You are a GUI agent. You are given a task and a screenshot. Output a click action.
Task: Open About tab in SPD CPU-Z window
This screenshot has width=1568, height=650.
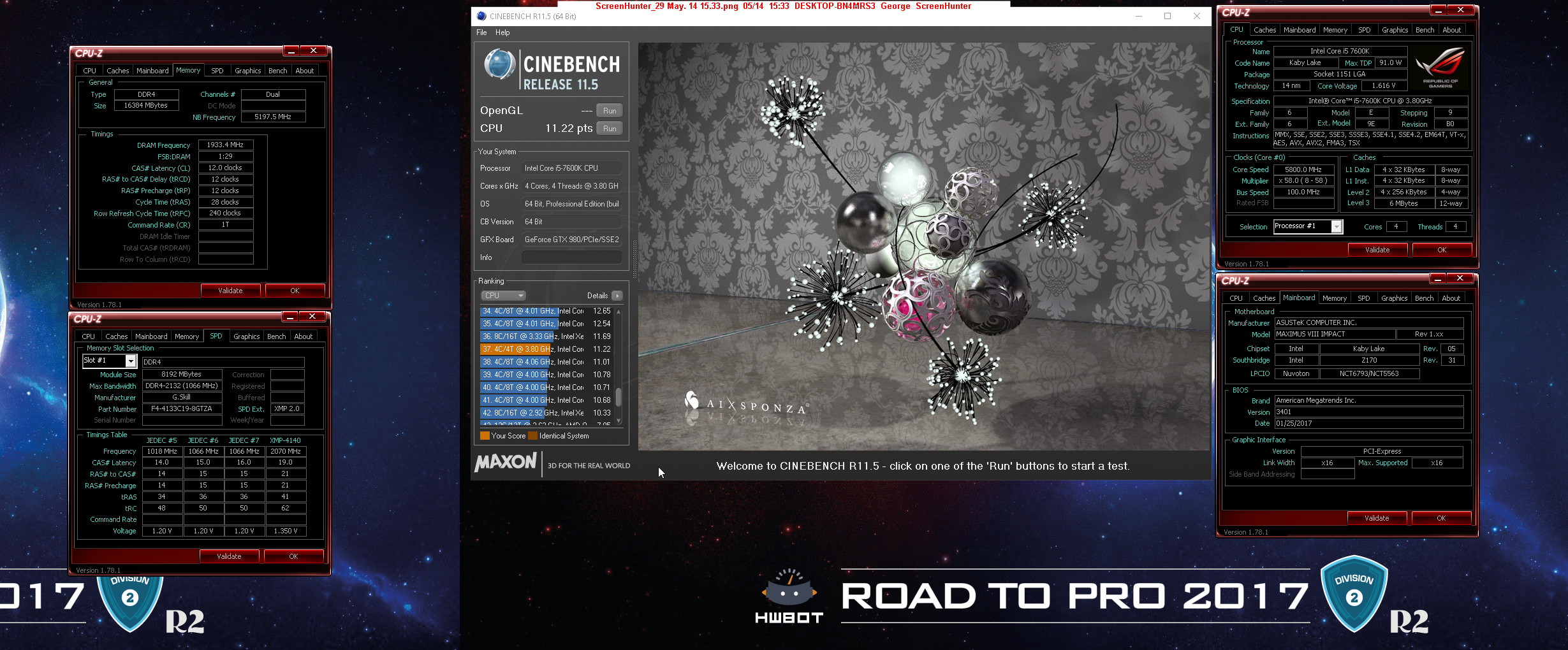304,336
